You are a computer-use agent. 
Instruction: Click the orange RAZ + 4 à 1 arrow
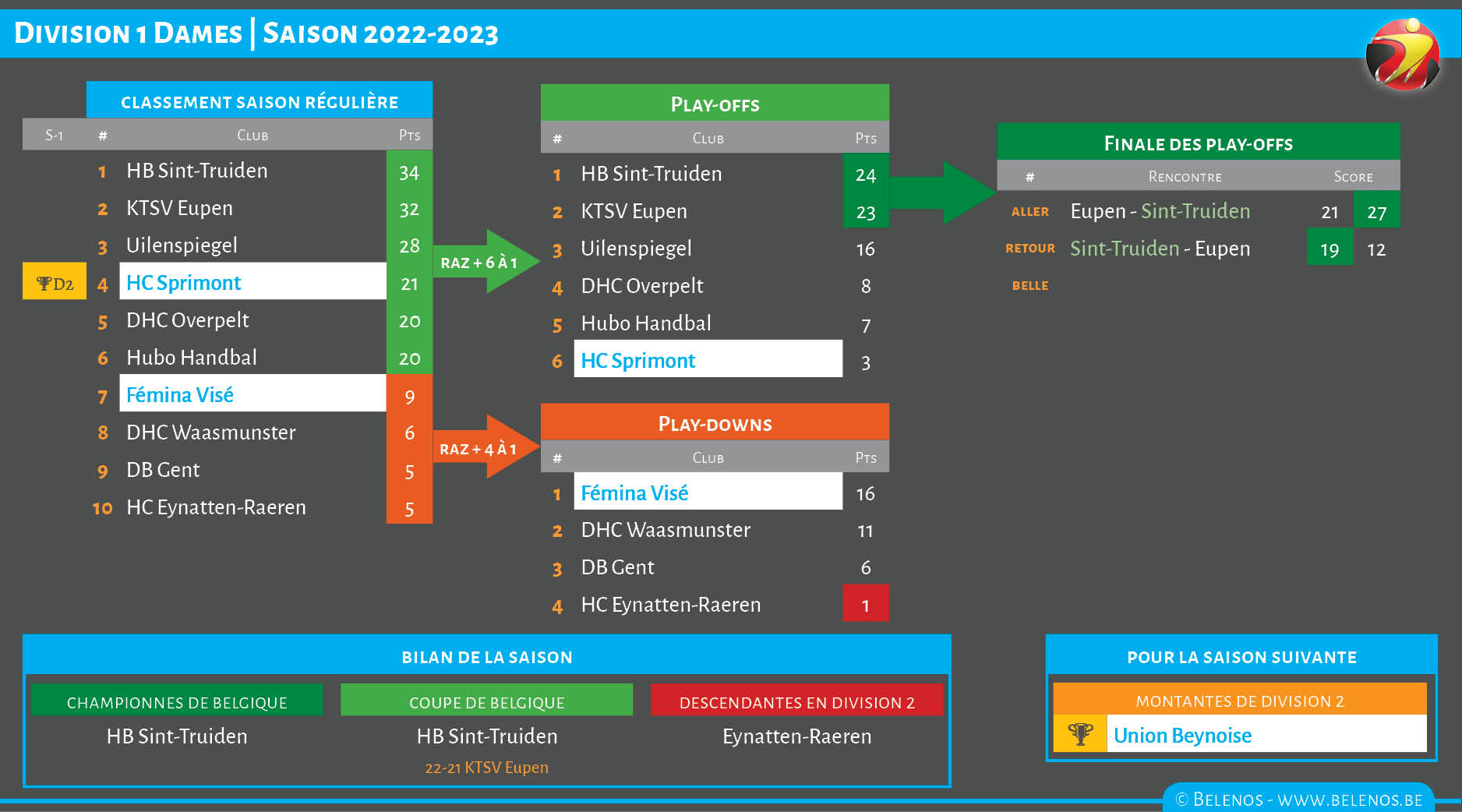click(485, 448)
